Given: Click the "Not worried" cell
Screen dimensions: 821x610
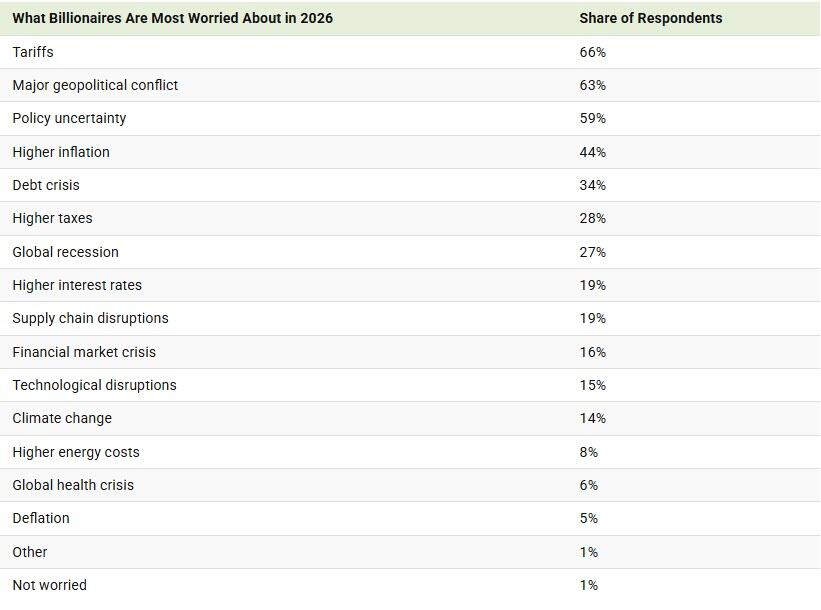Looking at the screenshot, I should [x=49, y=585].
